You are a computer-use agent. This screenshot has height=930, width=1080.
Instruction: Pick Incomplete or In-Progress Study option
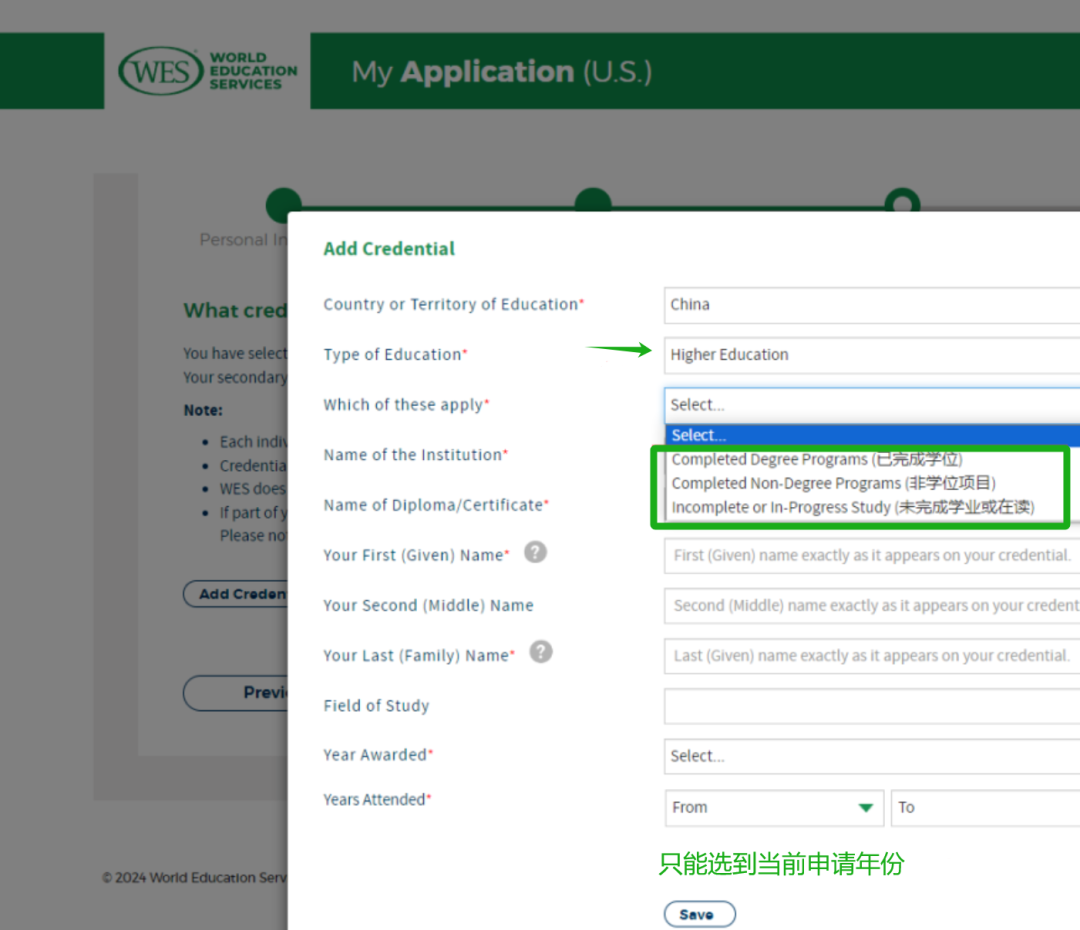[x=852, y=508]
